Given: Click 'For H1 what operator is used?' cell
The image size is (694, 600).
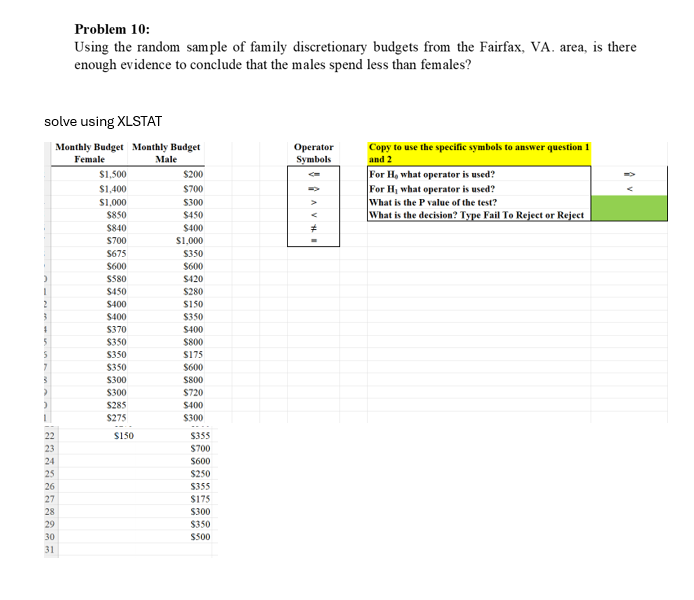Looking at the screenshot, I should pos(479,188).
